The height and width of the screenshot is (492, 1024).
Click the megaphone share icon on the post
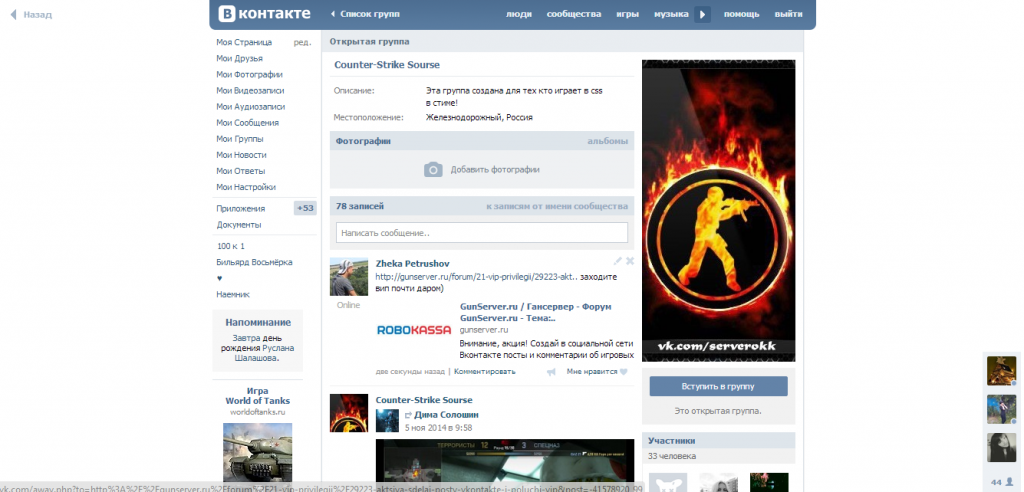[551, 372]
